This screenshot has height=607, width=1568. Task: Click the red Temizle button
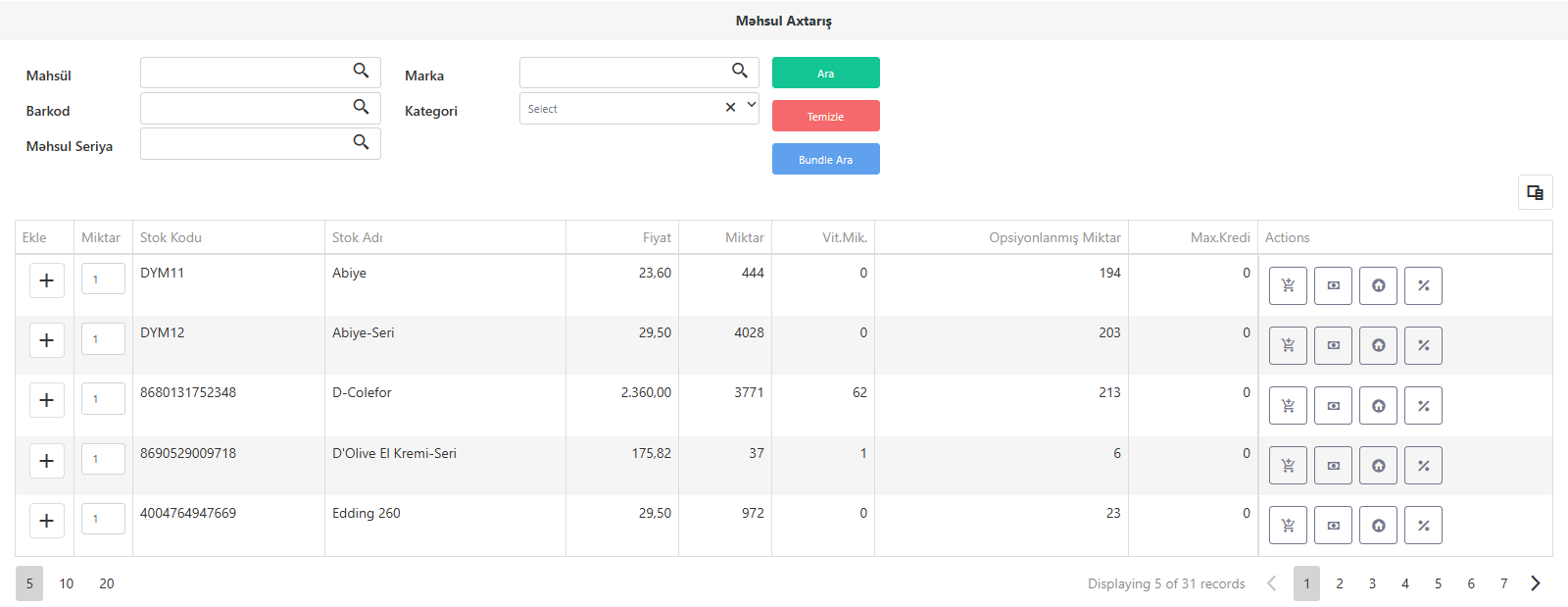826,116
